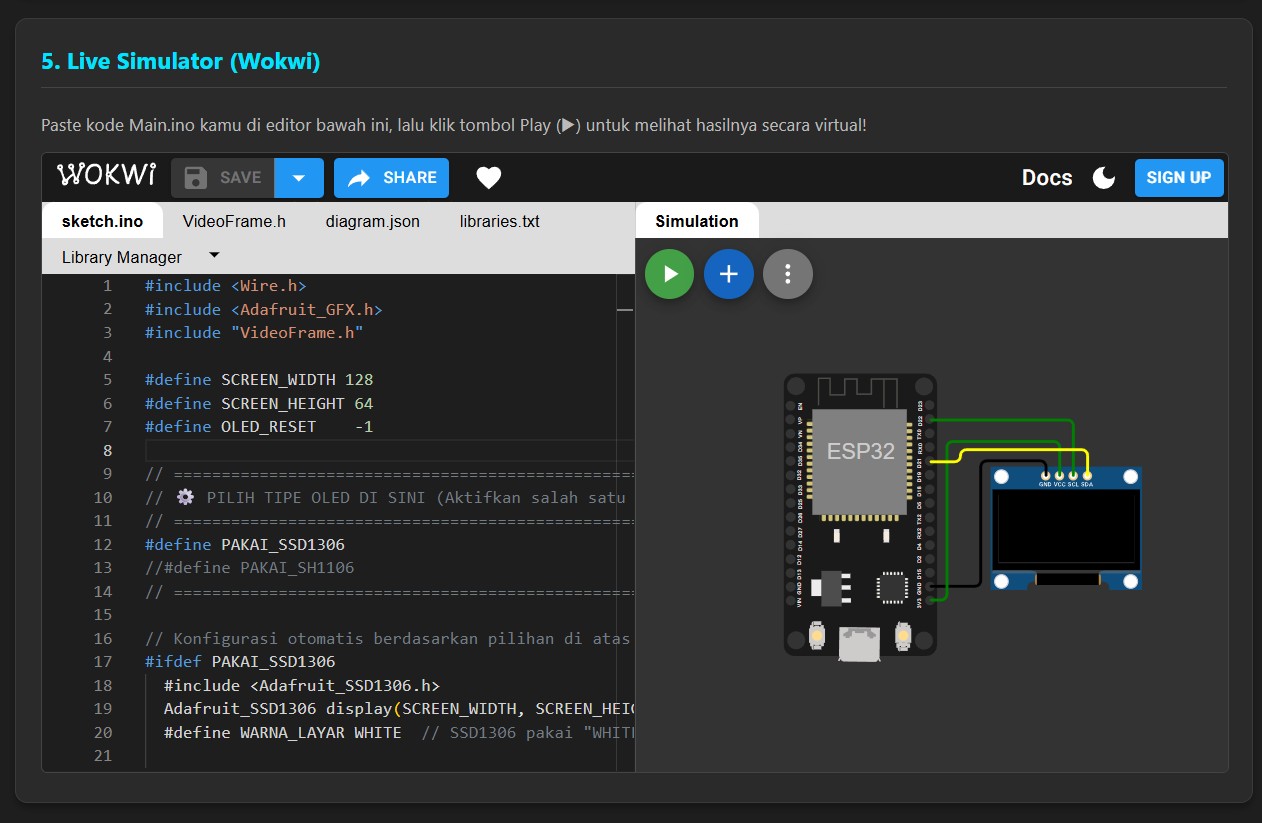Click the OLED's black screen area
Screen dimensions: 1262x823
point(1066,530)
